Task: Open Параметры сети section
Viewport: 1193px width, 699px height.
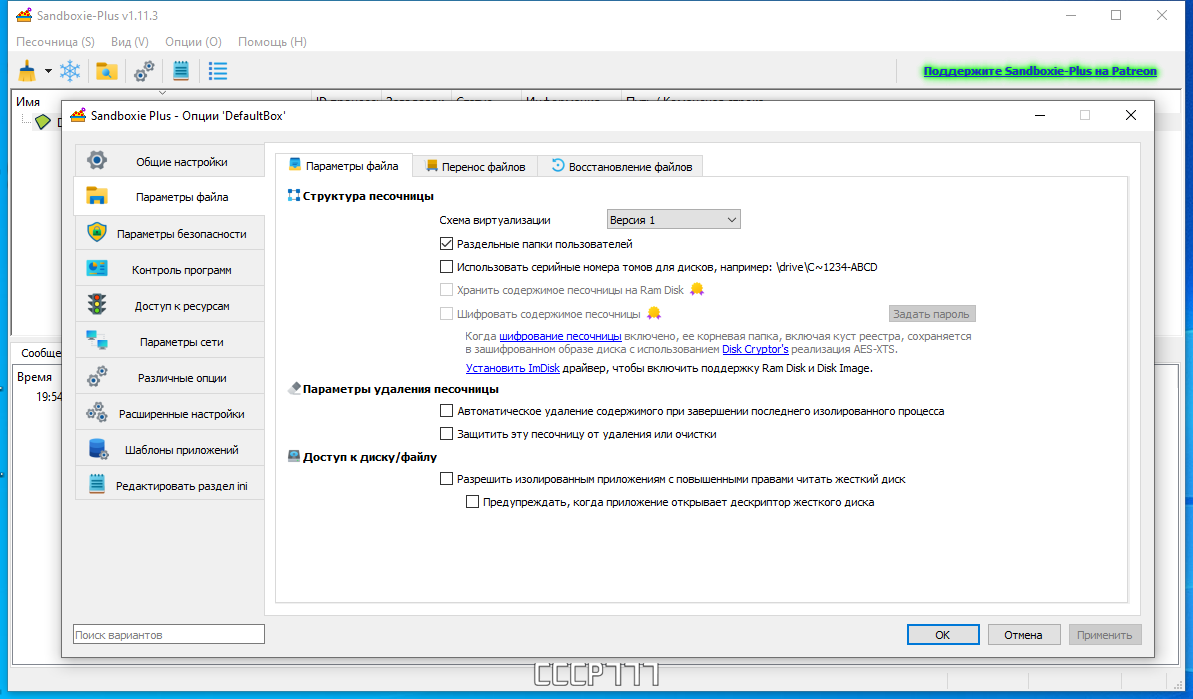Action: [x=170, y=342]
